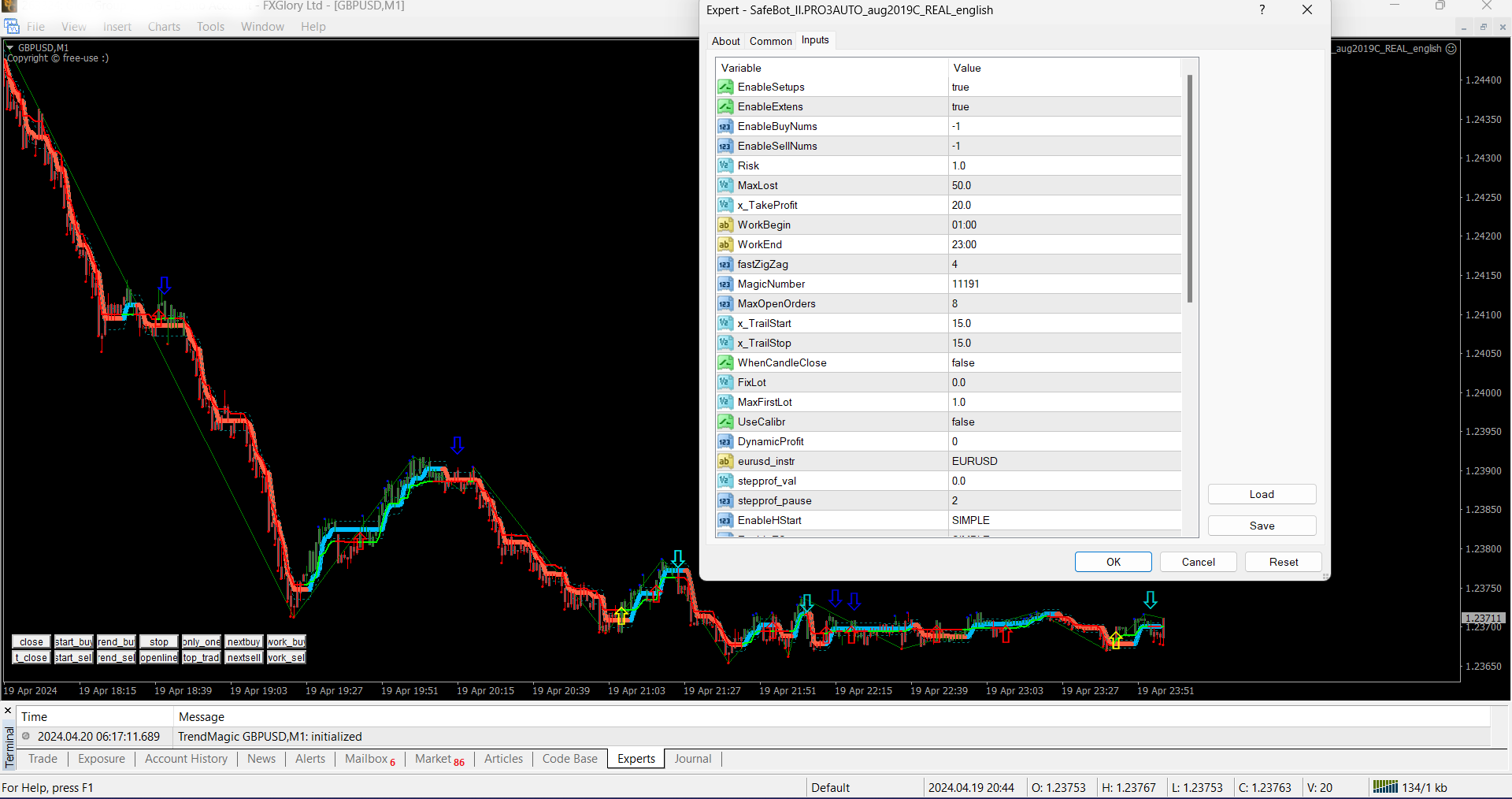Viewport: 1512px width, 799px height.
Task: Toggle the UseCalibr false value
Action: (1063, 422)
